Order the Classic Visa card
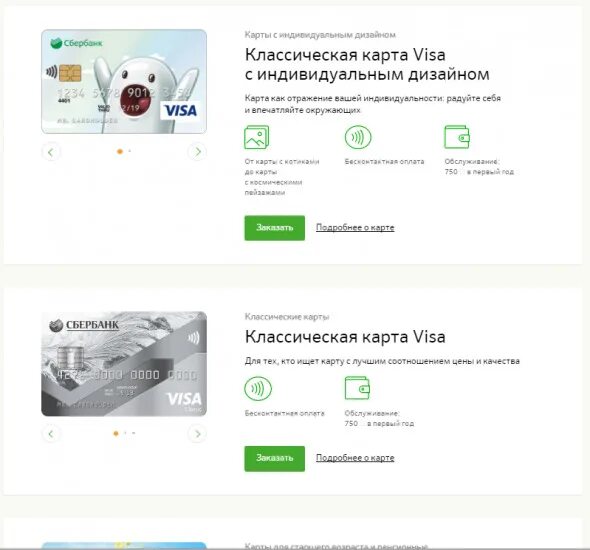Screen dimensions: 590x550 coord(275,458)
